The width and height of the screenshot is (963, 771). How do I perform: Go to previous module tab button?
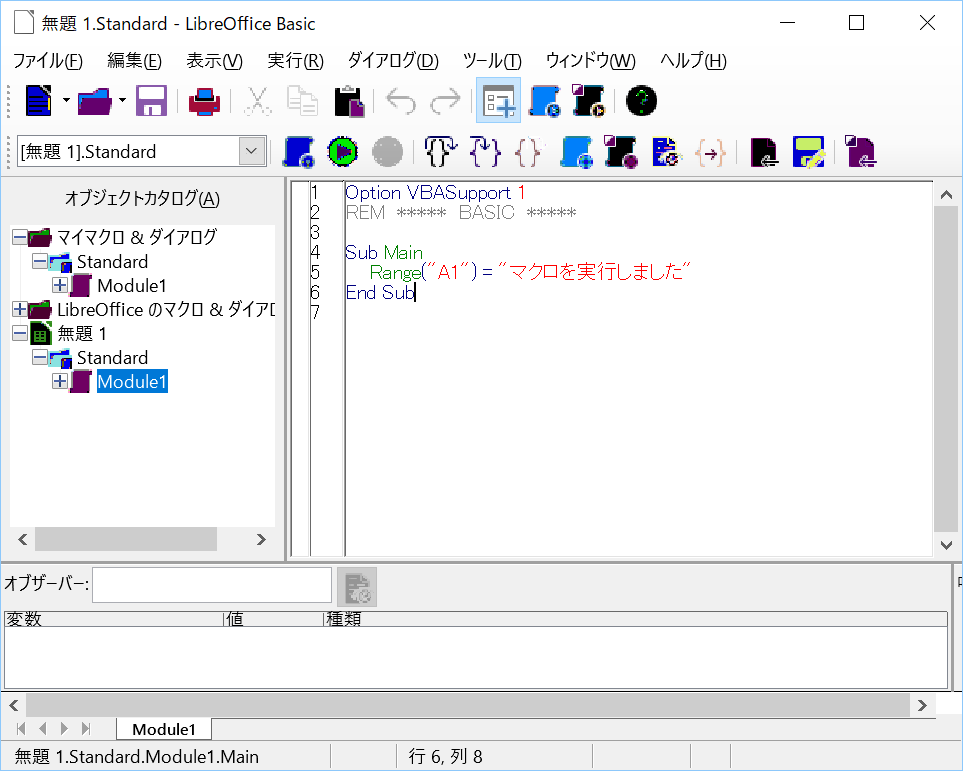[42, 729]
